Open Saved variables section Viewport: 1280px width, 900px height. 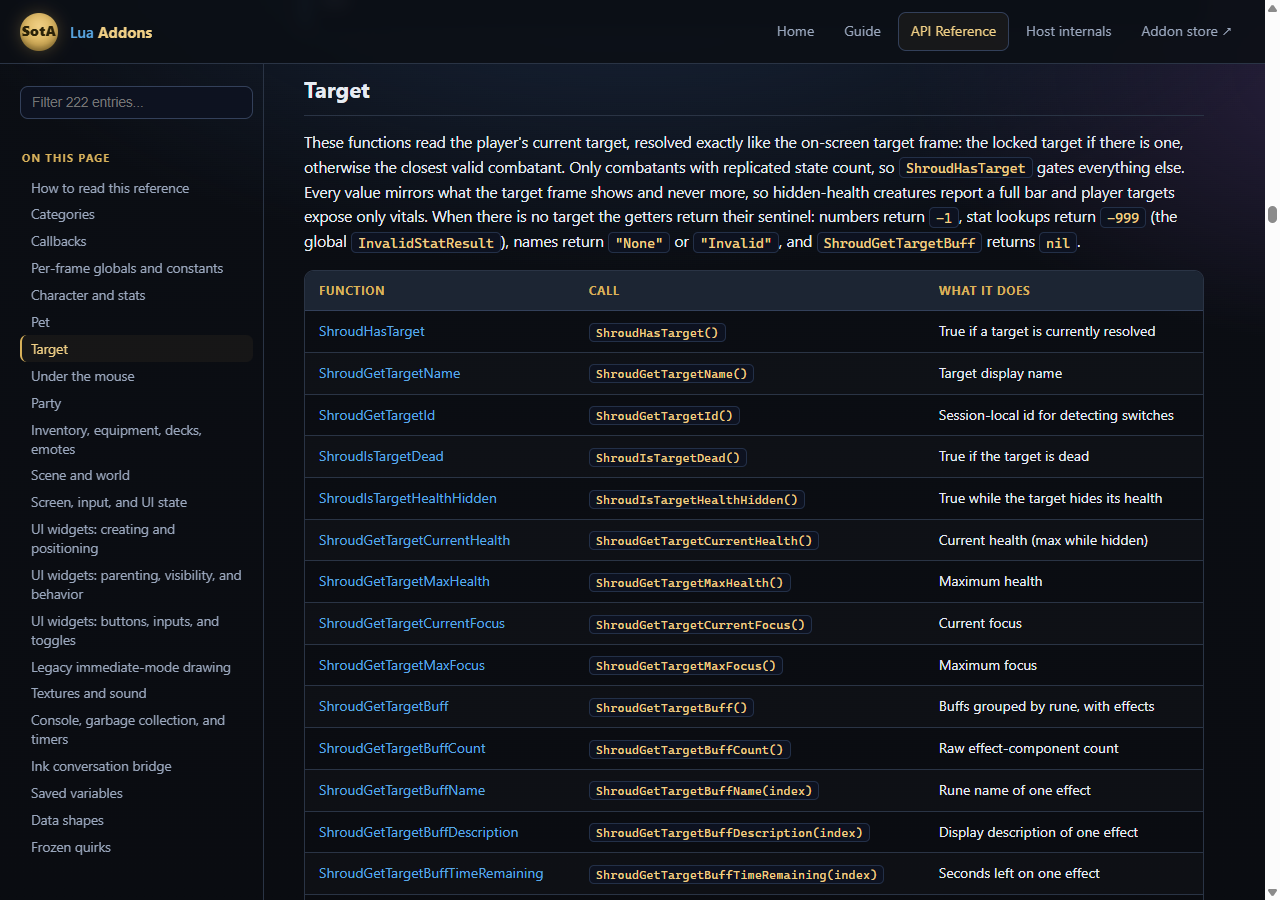point(77,793)
